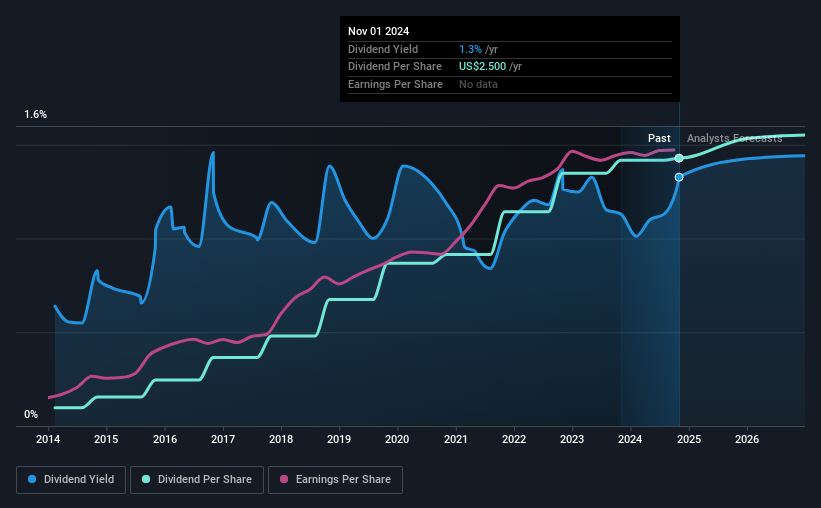Click the pink Earnings Per Share legend dot
Image resolution: width=821 pixels, height=508 pixels.
(284, 479)
